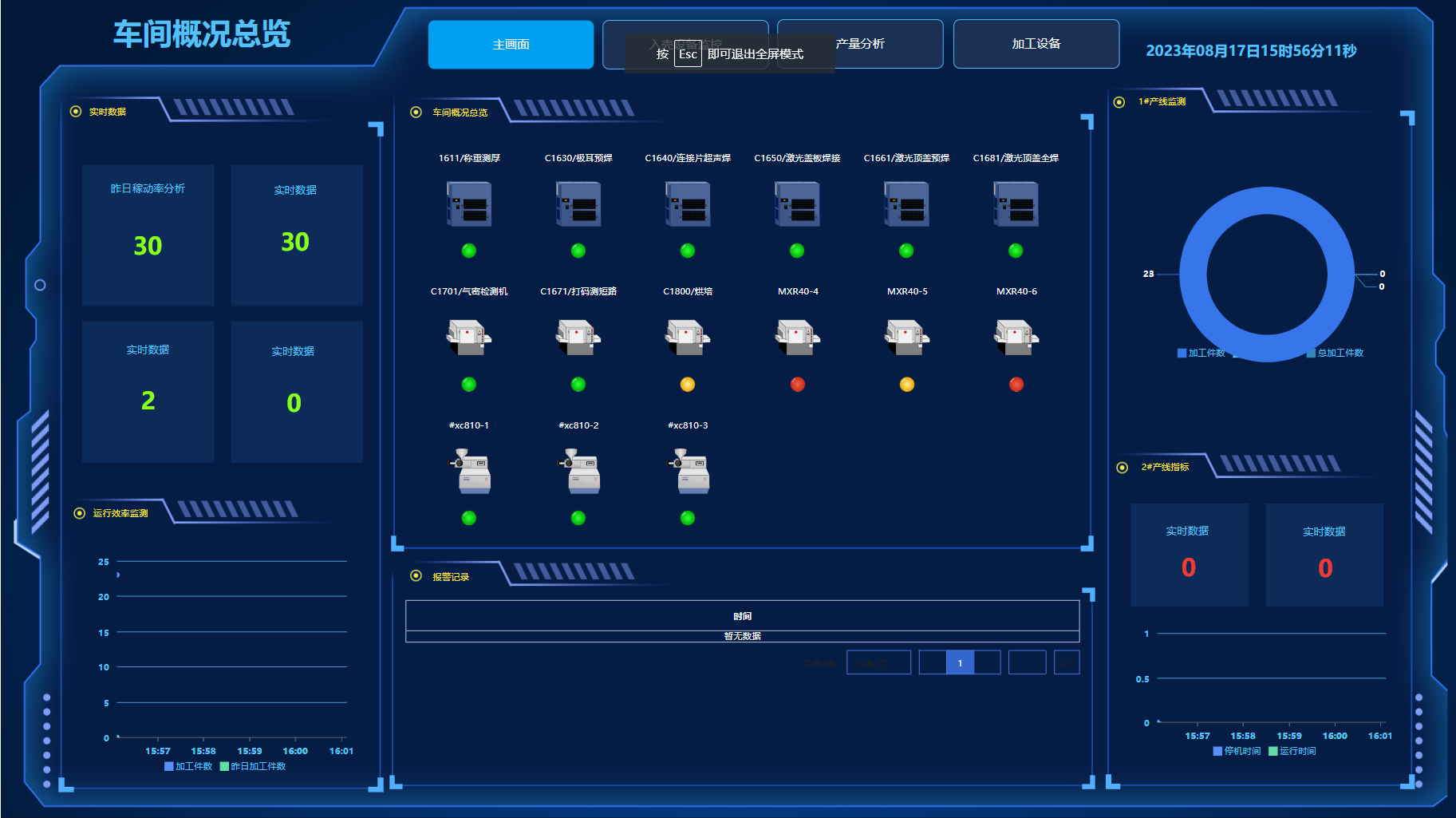This screenshot has width=1456, height=818.
Task: Click the red status light under MXR40-6
Action: (1016, 385)
